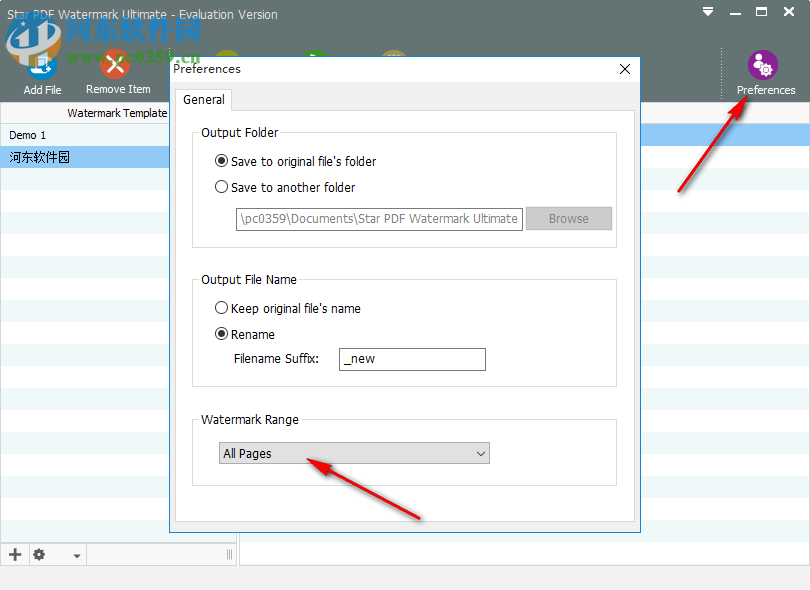810x590 pixels.
Task: Click the Add File toolbar icon
Action: pyautogui.click(x=42, y=75)
